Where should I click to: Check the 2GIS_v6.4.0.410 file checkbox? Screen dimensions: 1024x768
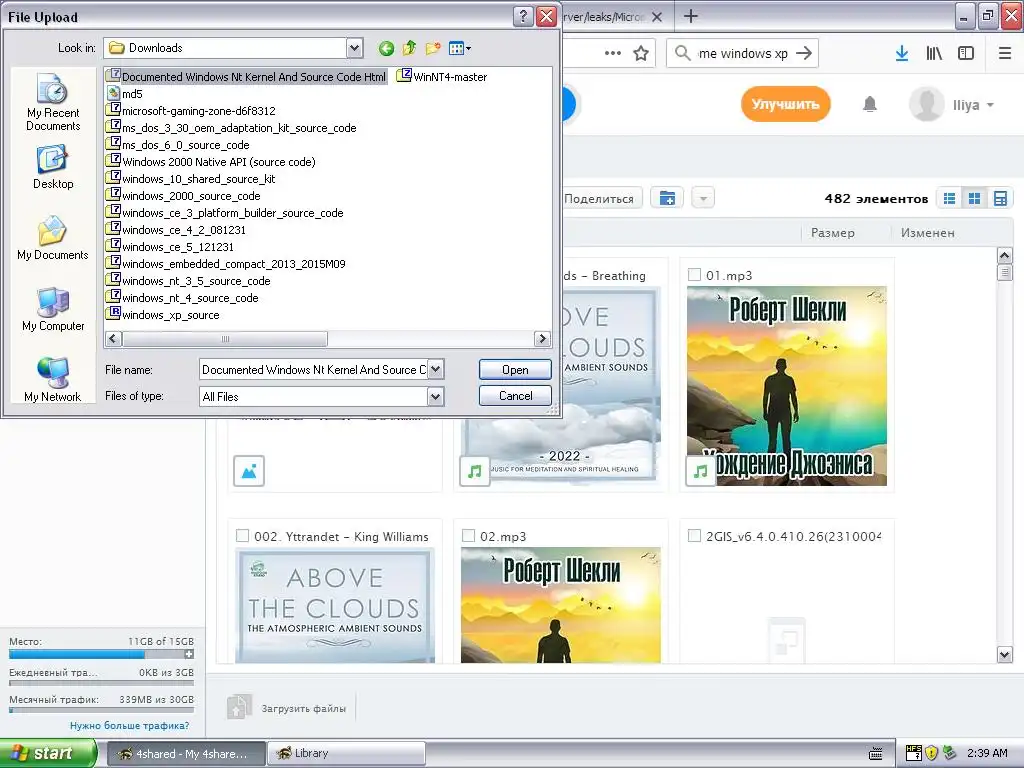[695, 536]
